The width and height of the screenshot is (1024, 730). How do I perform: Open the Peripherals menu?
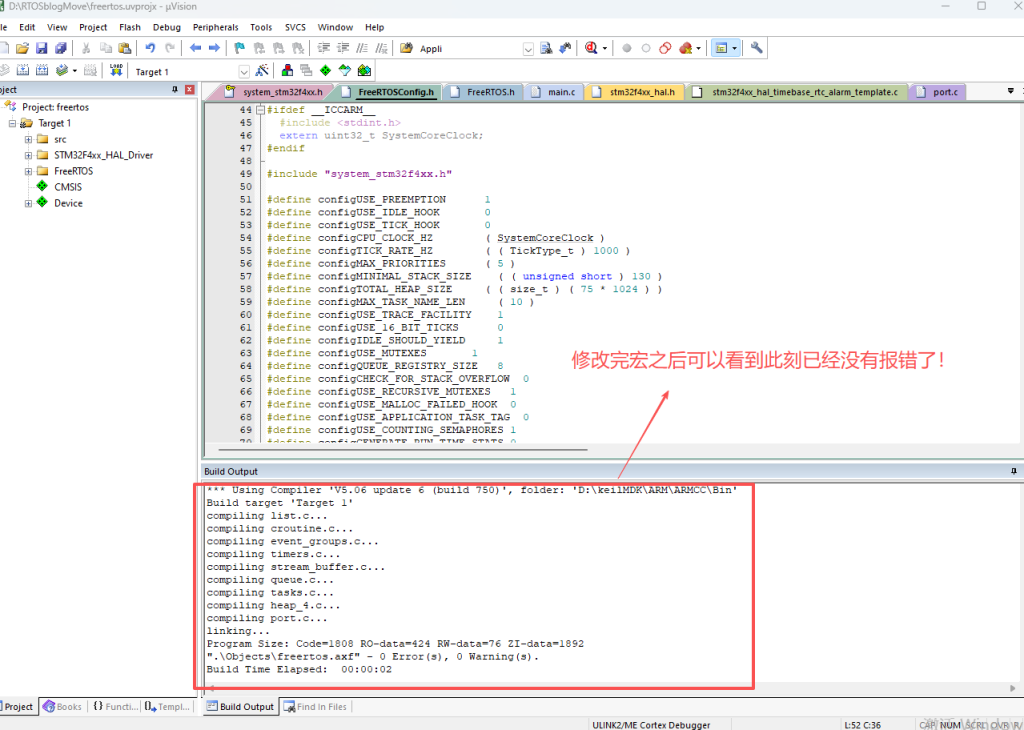(215, 27)
